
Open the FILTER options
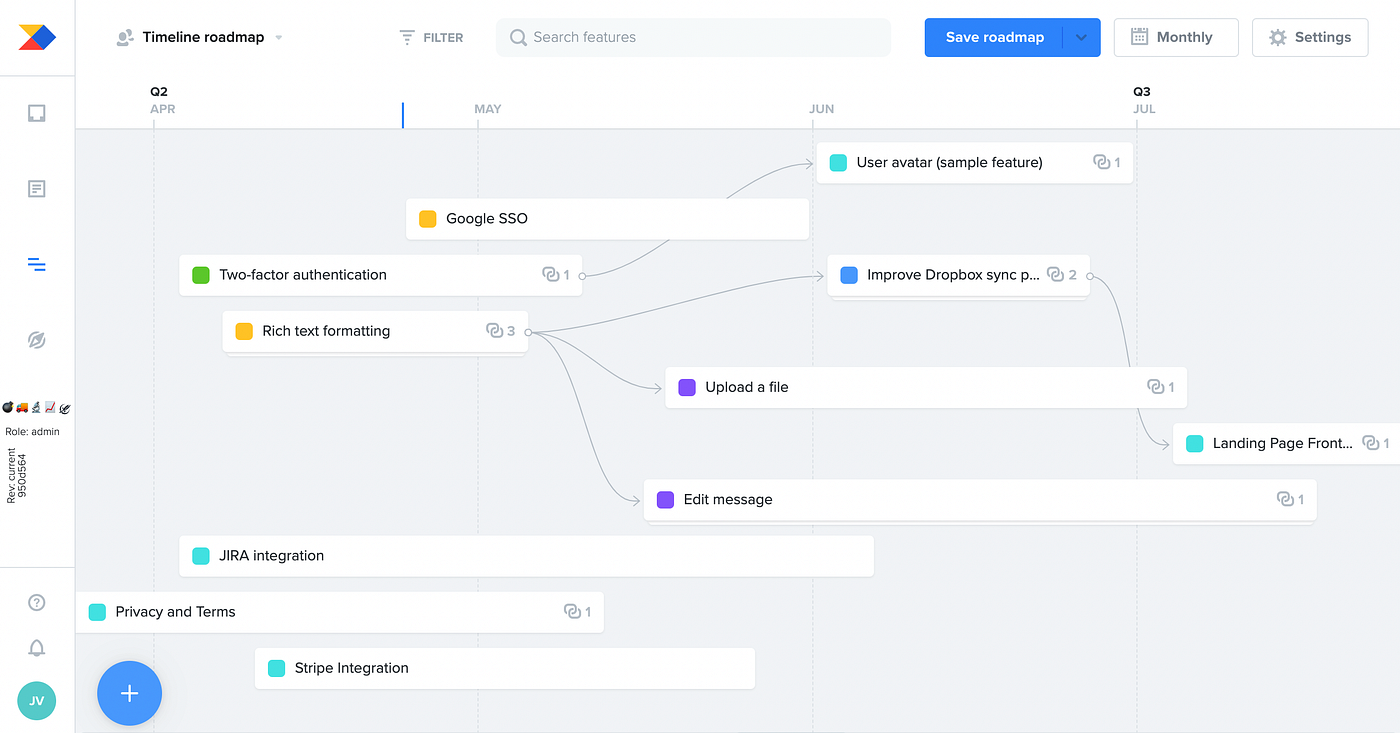click(431, 37)
